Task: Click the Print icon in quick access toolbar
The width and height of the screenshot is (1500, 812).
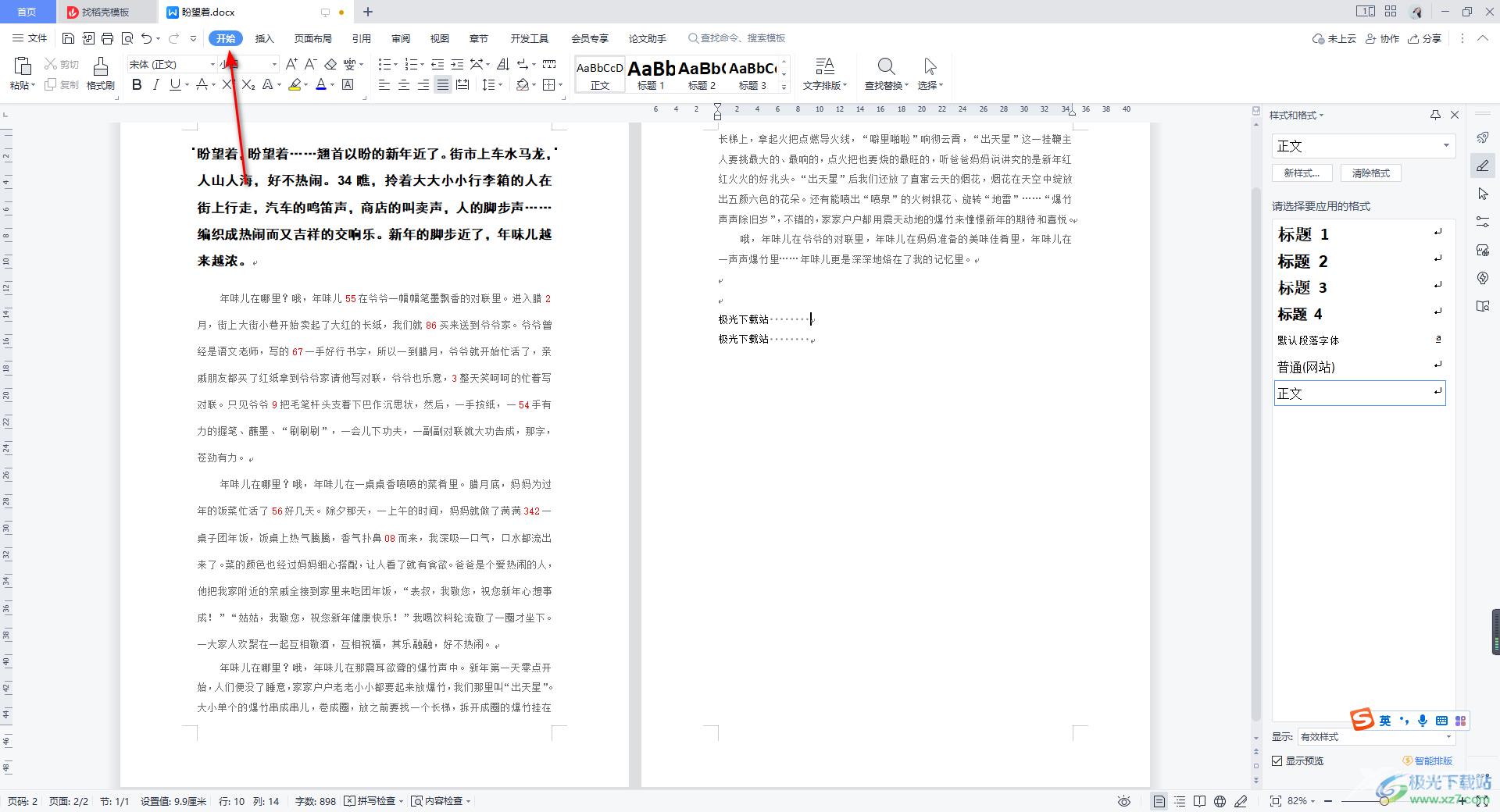Action: click(x=108, y=38)
